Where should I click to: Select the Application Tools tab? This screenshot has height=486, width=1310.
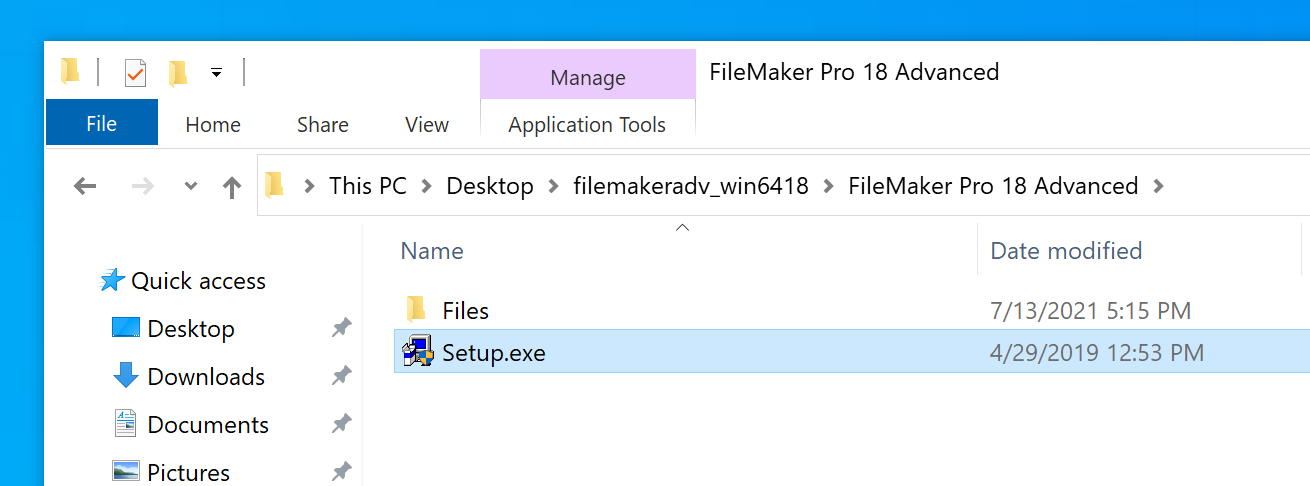pos(587,125)
